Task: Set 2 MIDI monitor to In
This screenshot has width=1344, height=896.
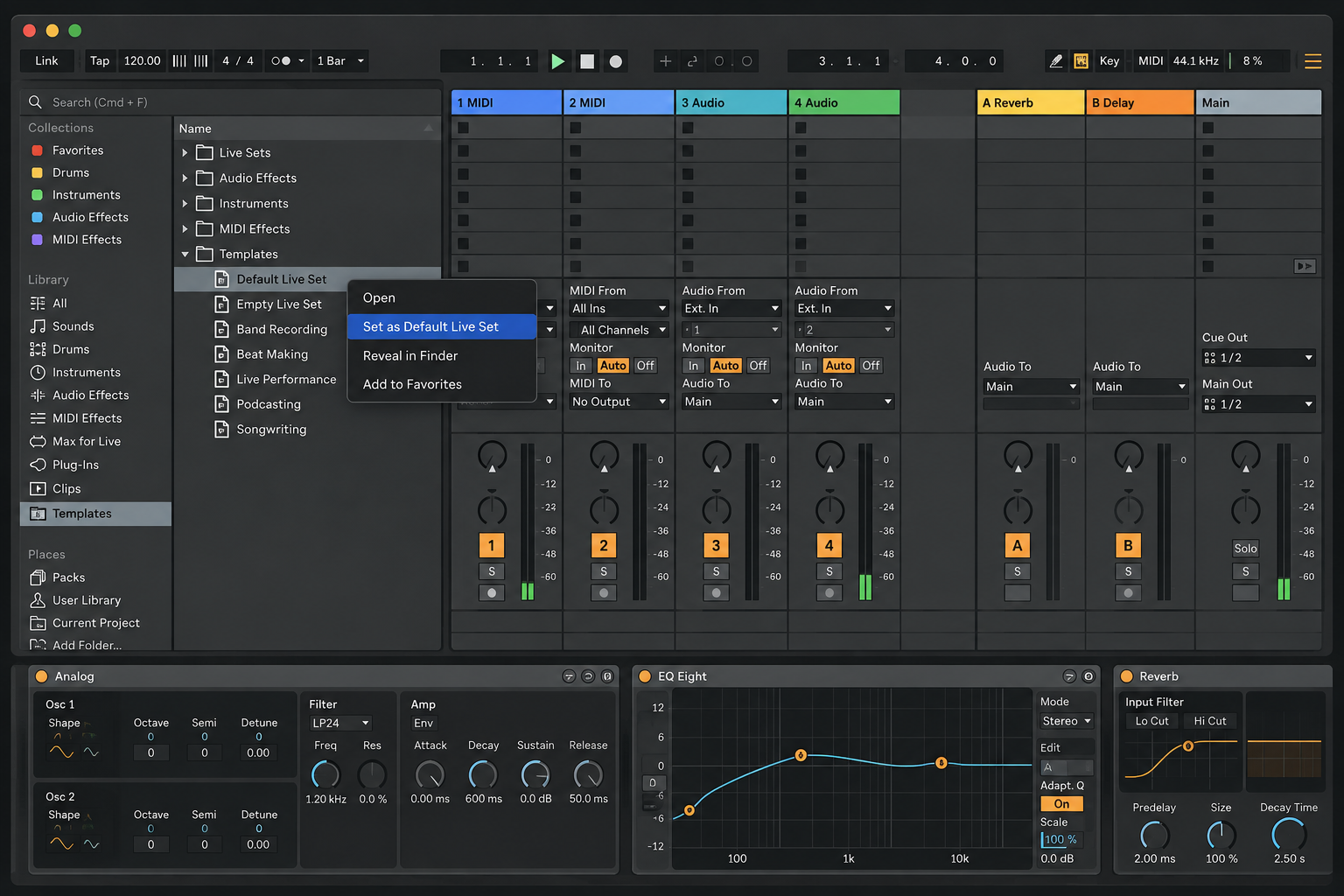Action: (x=581, y=366)
